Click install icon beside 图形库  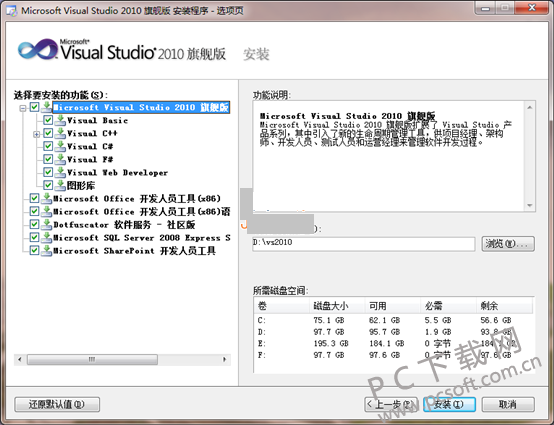pyautogui.click(x=60, y=185)
